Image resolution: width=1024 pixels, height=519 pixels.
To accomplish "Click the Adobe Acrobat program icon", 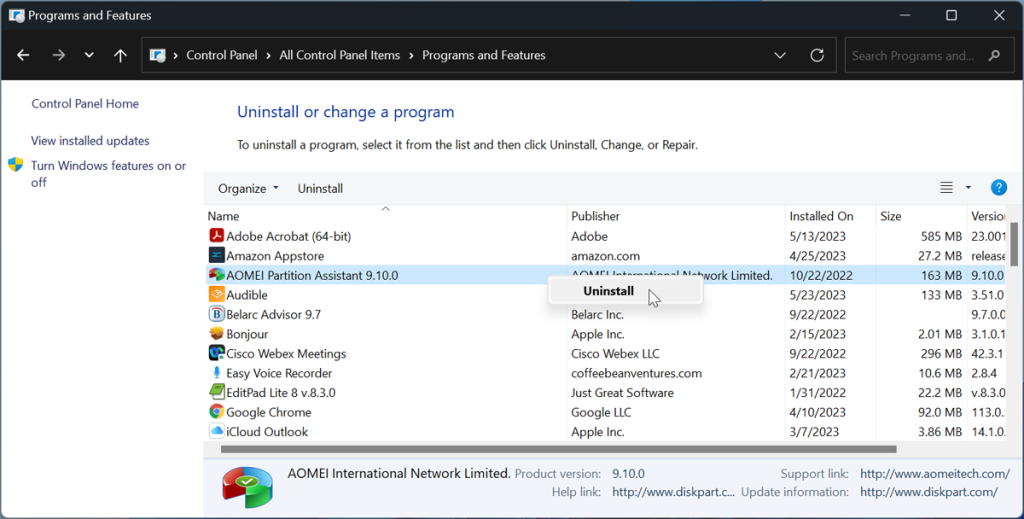I will point(216,235).
